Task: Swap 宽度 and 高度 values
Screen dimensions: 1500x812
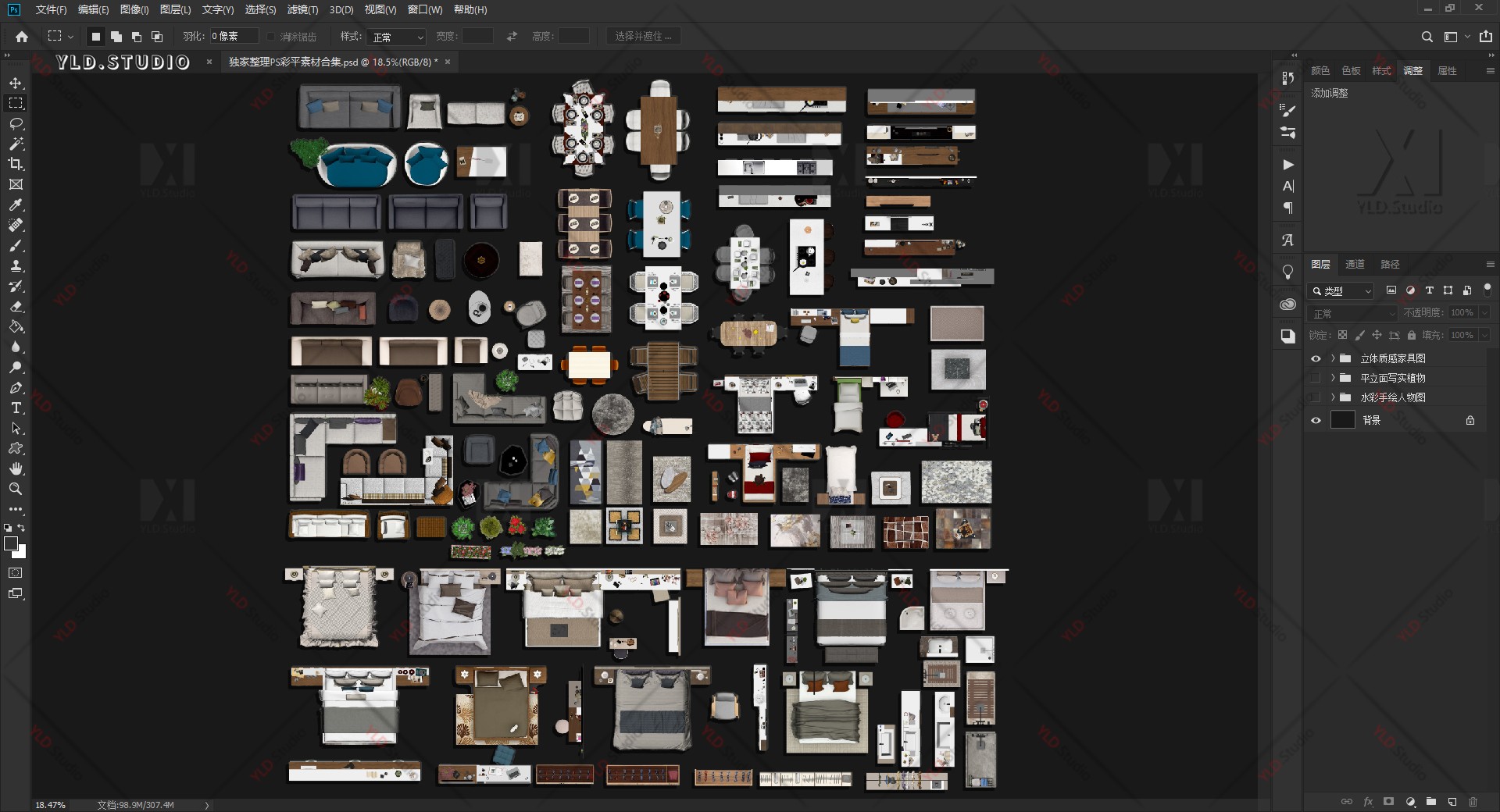Action: tap(512, 36)
